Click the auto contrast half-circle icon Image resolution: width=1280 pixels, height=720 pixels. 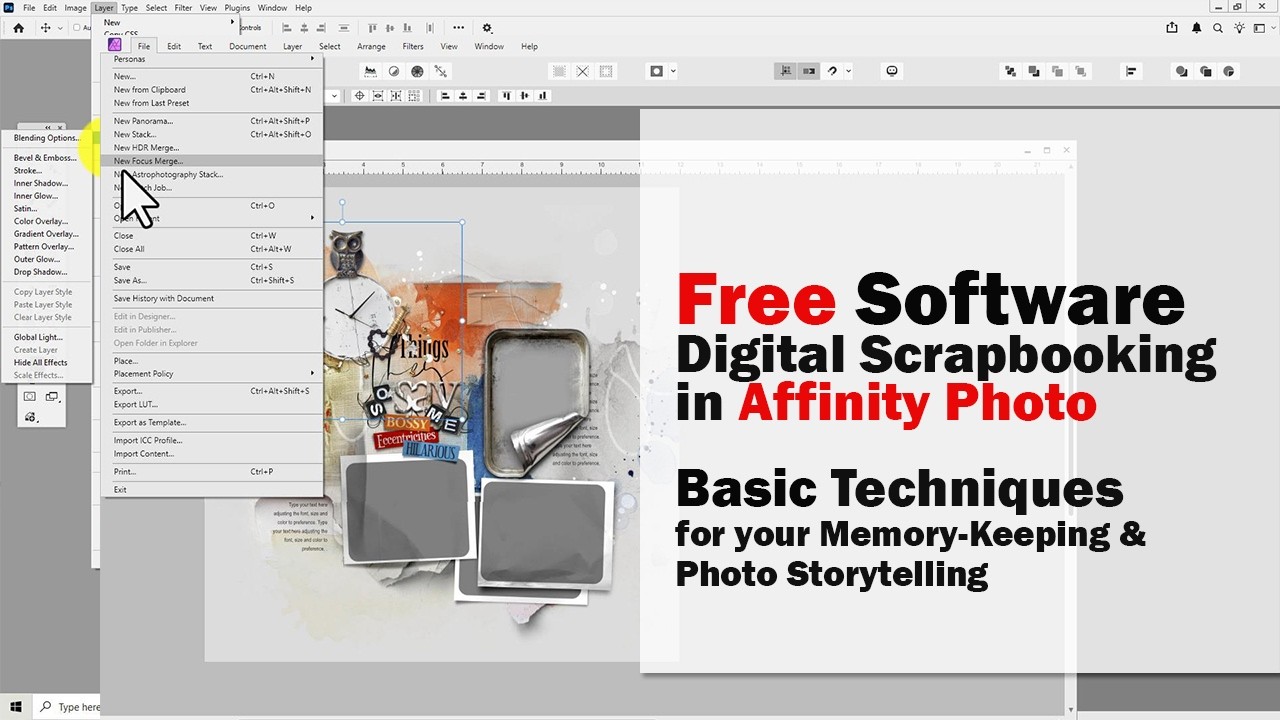(394, 71)
